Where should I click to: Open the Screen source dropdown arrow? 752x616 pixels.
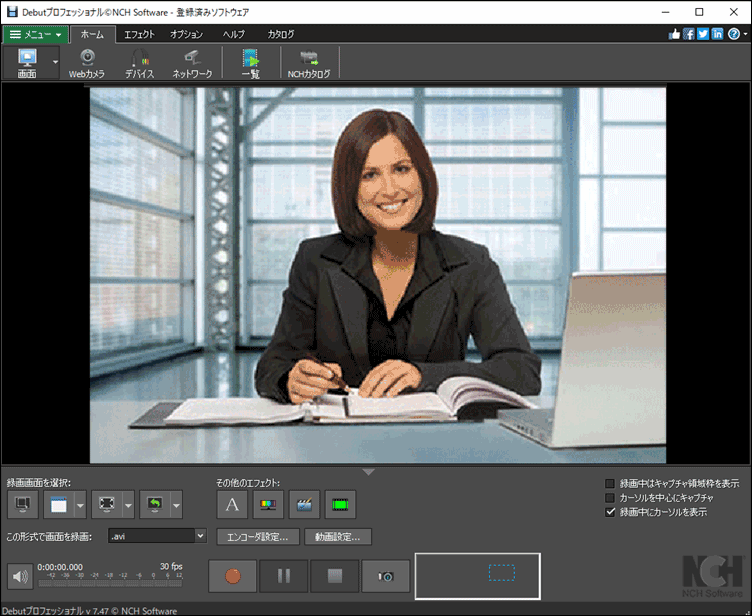point(55,63)
